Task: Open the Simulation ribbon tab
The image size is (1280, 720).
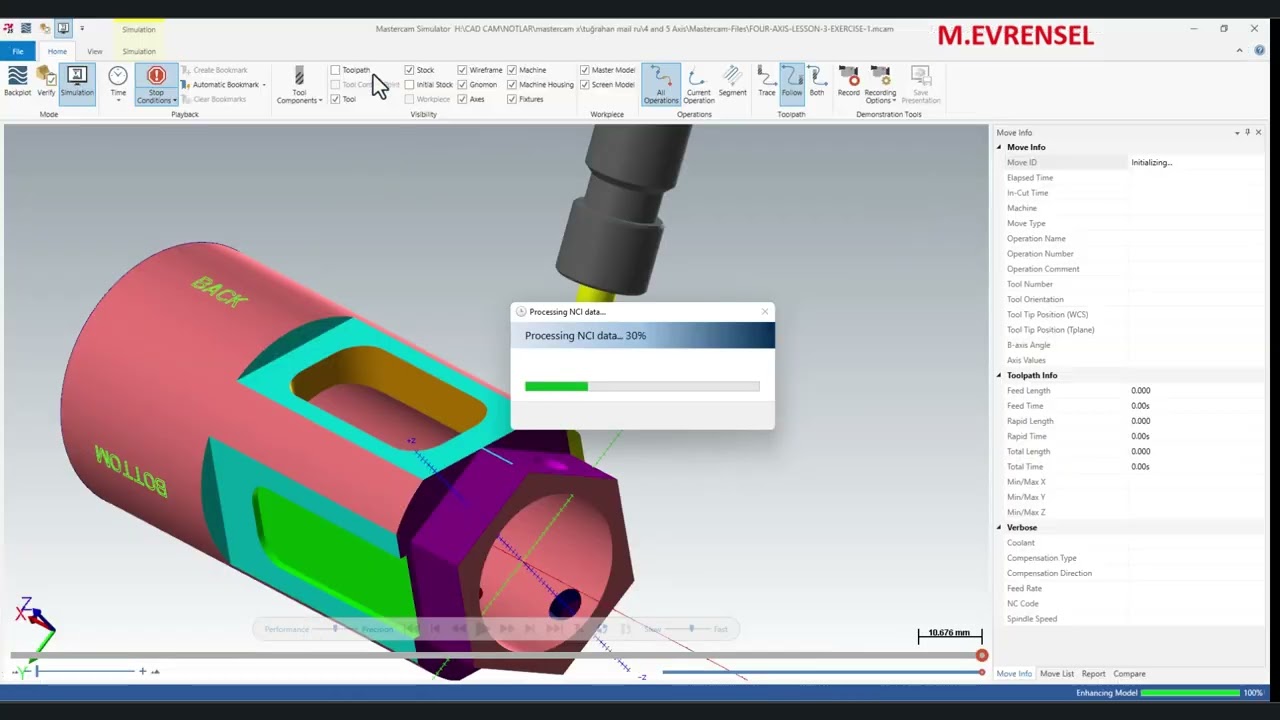Action: 139,51
